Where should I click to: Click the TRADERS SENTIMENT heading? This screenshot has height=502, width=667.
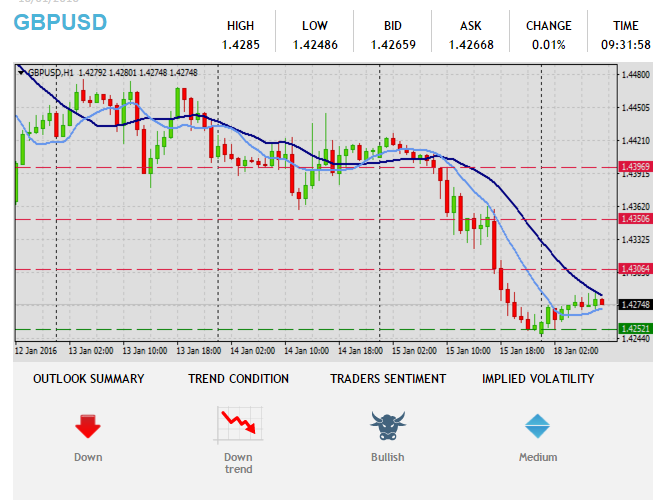tap(388, 379)
